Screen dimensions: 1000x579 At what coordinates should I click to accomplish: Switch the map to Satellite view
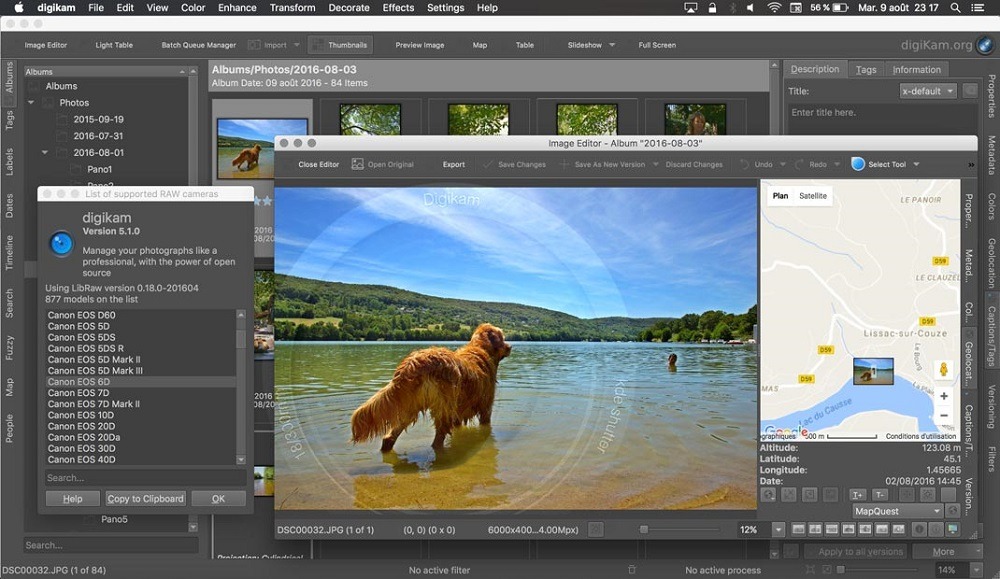point(811,195)
